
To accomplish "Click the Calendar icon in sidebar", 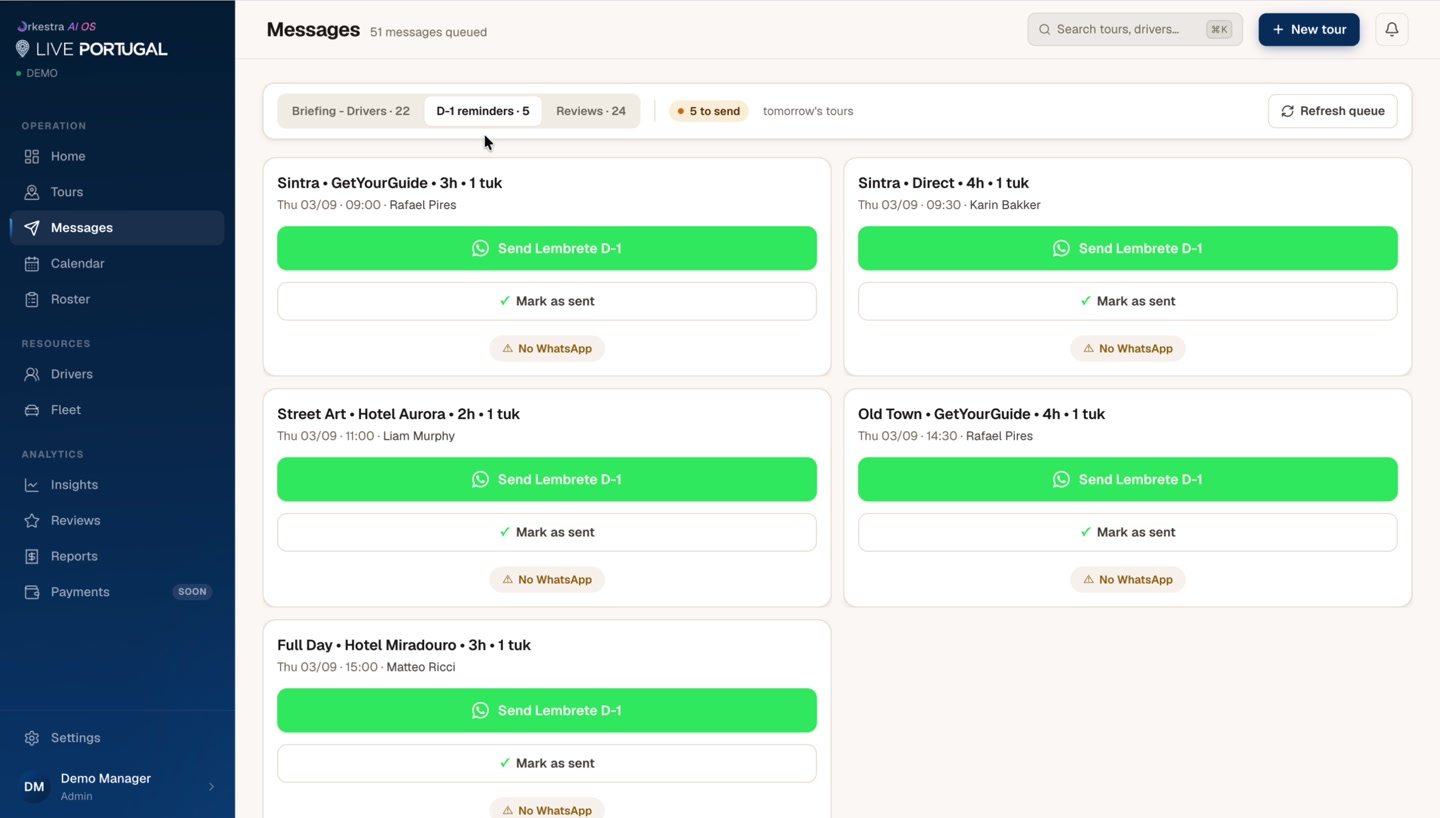I will pos(32,264).
